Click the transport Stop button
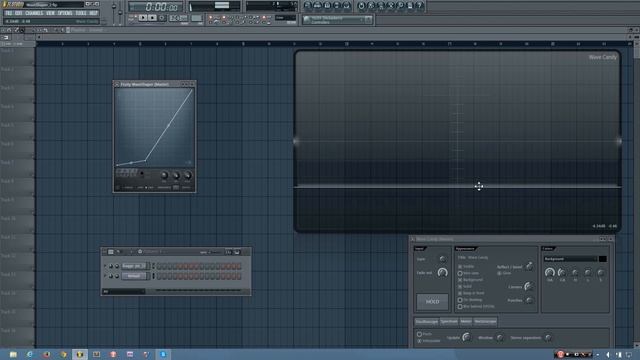Screen dimensions: 640x360 pyautogui.click(x=152, y=18)
